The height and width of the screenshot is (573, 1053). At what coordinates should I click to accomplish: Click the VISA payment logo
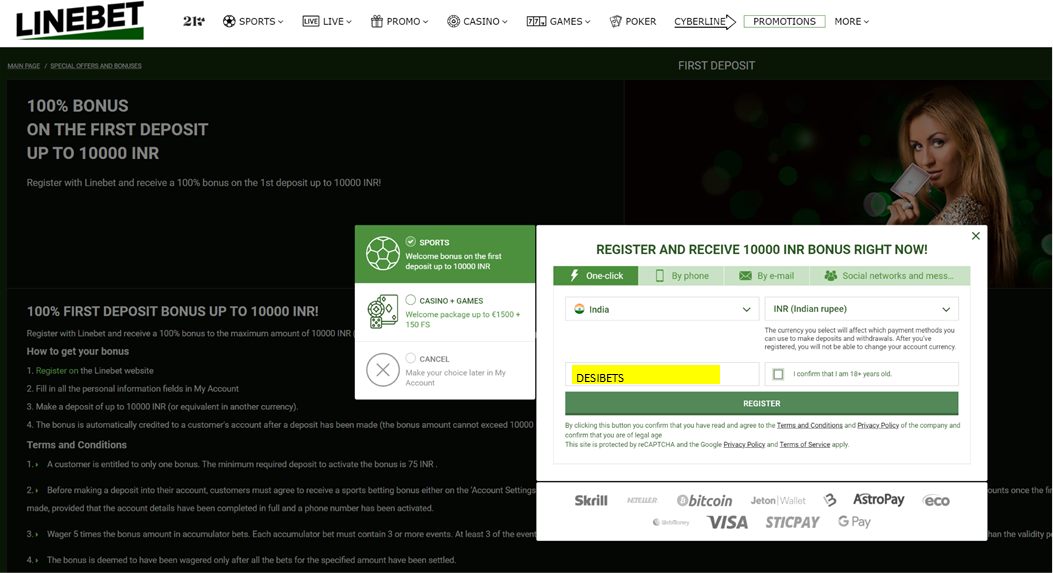coord(727,522)
